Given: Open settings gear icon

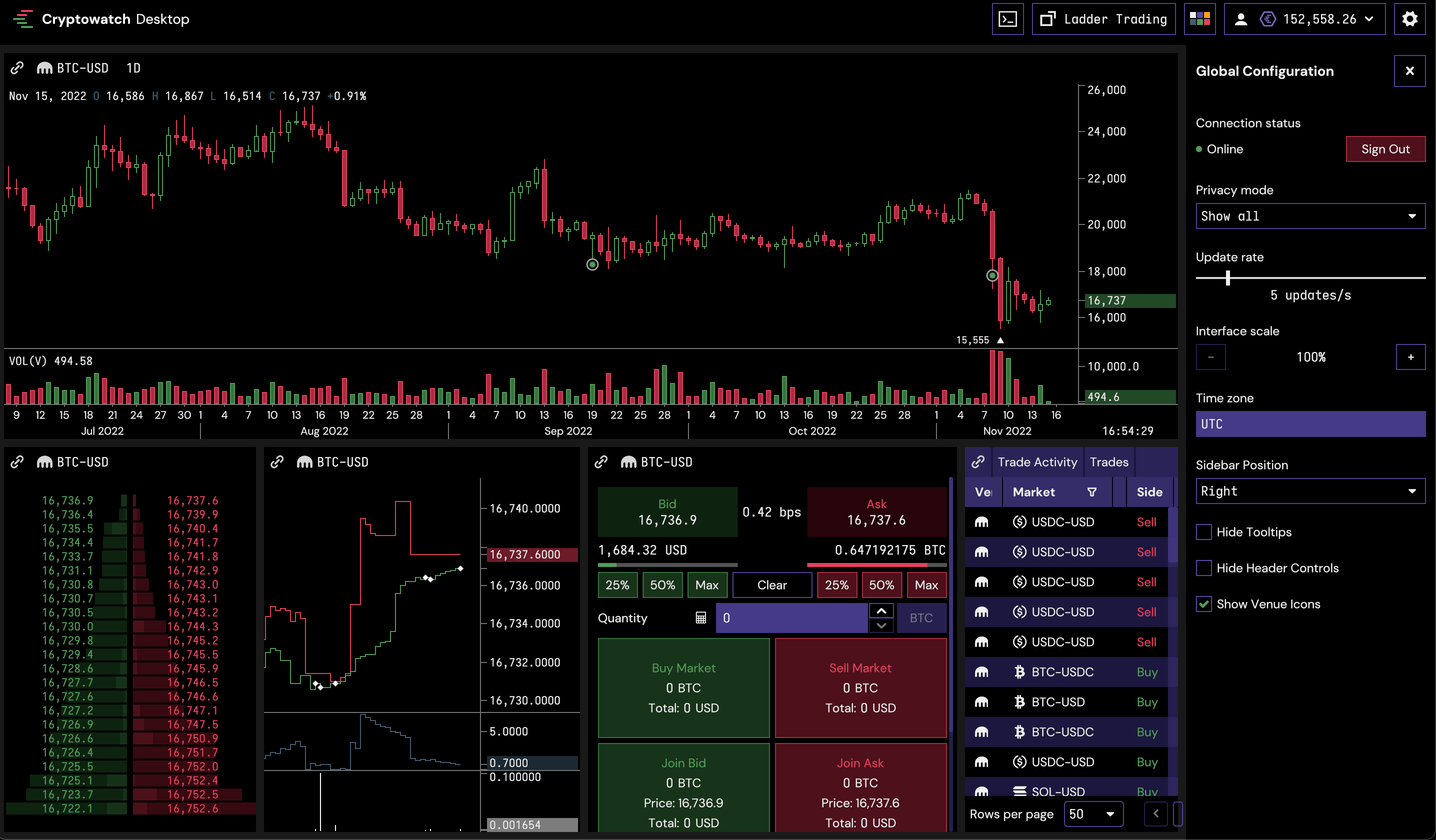Looking at the screenshot, I should point(1409,19).
